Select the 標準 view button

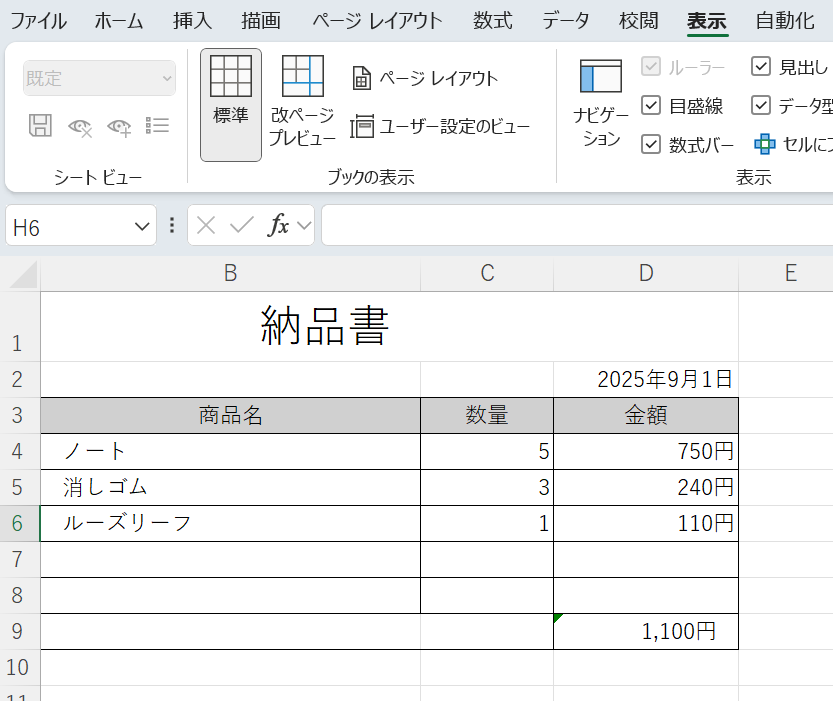pos(231,105)
